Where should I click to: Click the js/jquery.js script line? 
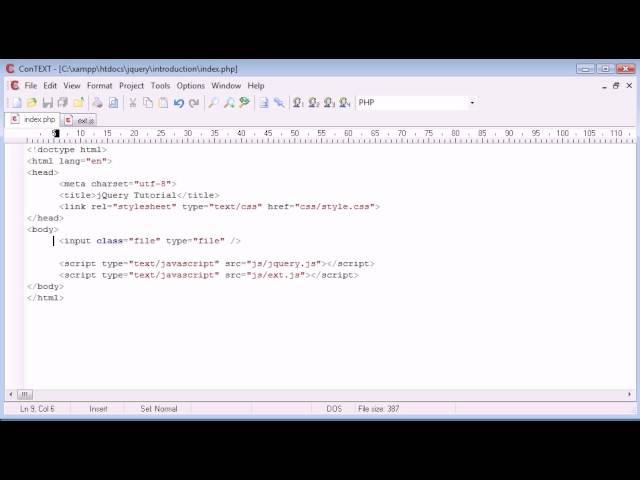[217, 264]
